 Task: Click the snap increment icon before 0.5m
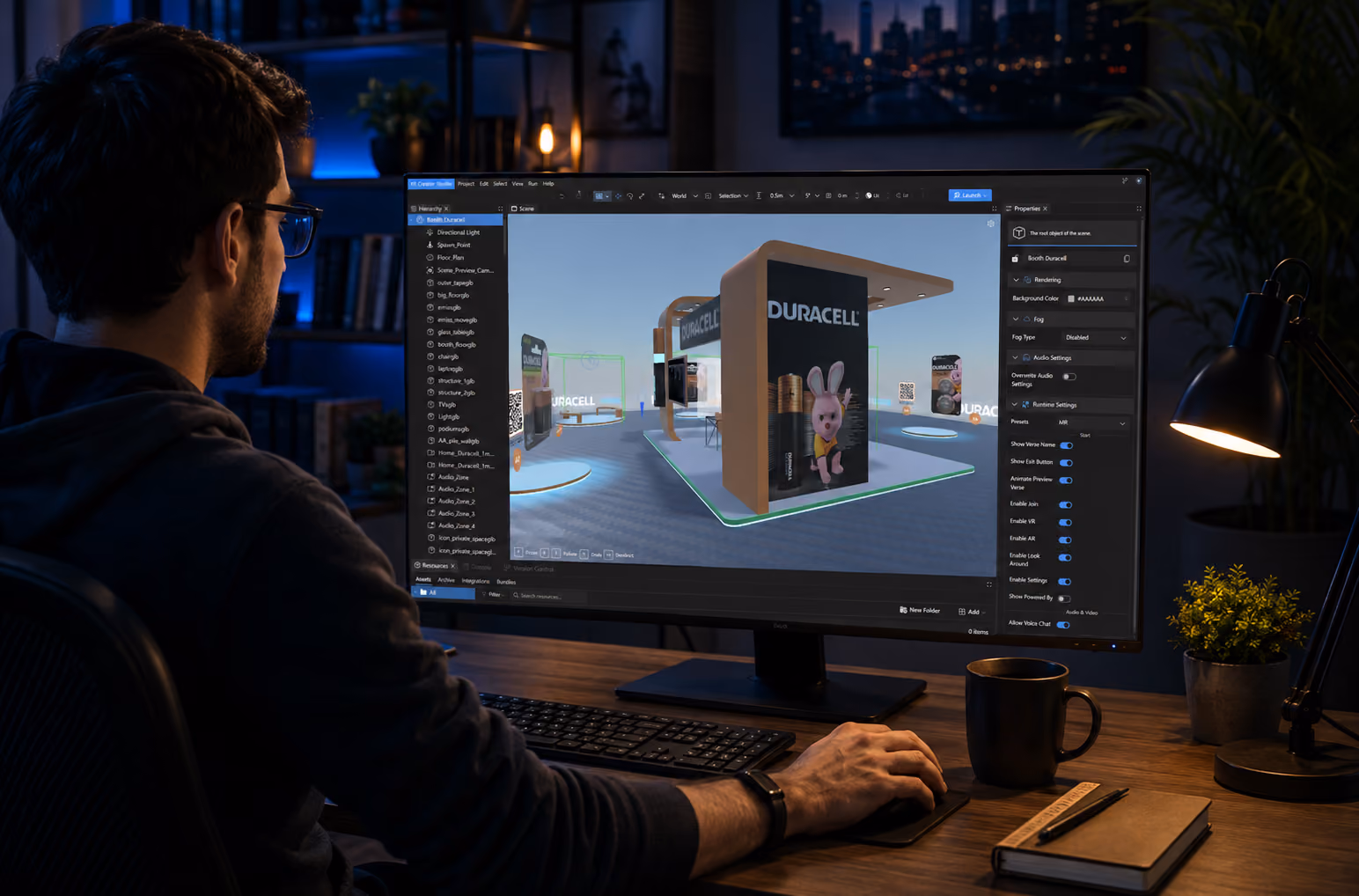point(759,195)
